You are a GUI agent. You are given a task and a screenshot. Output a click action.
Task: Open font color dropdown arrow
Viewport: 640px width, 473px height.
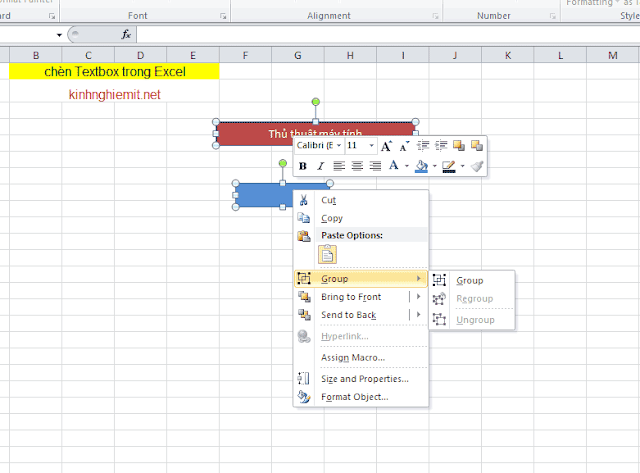point(407,166)
